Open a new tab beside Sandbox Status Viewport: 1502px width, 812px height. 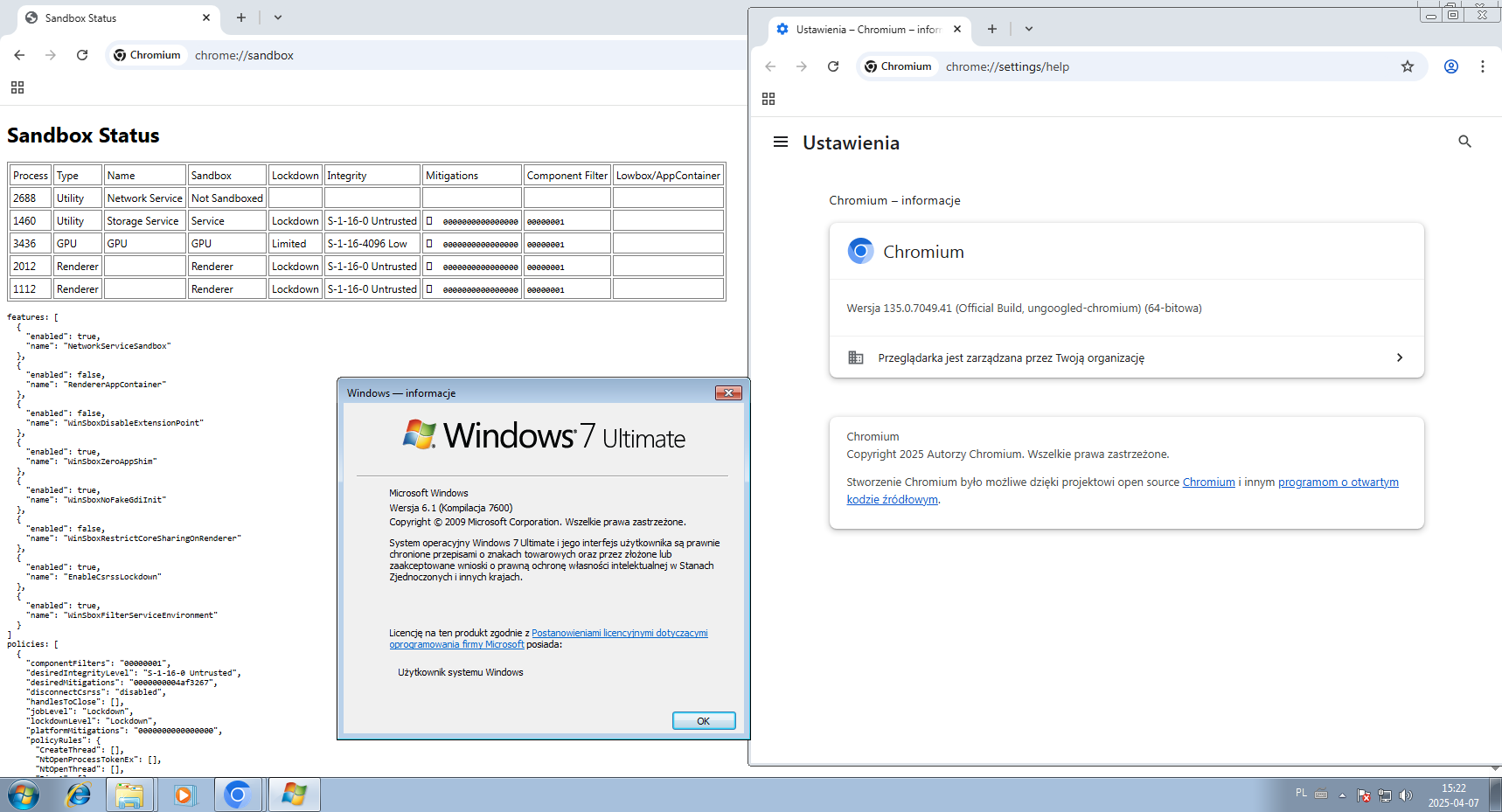pyautogui.click(x=241, y=17)
